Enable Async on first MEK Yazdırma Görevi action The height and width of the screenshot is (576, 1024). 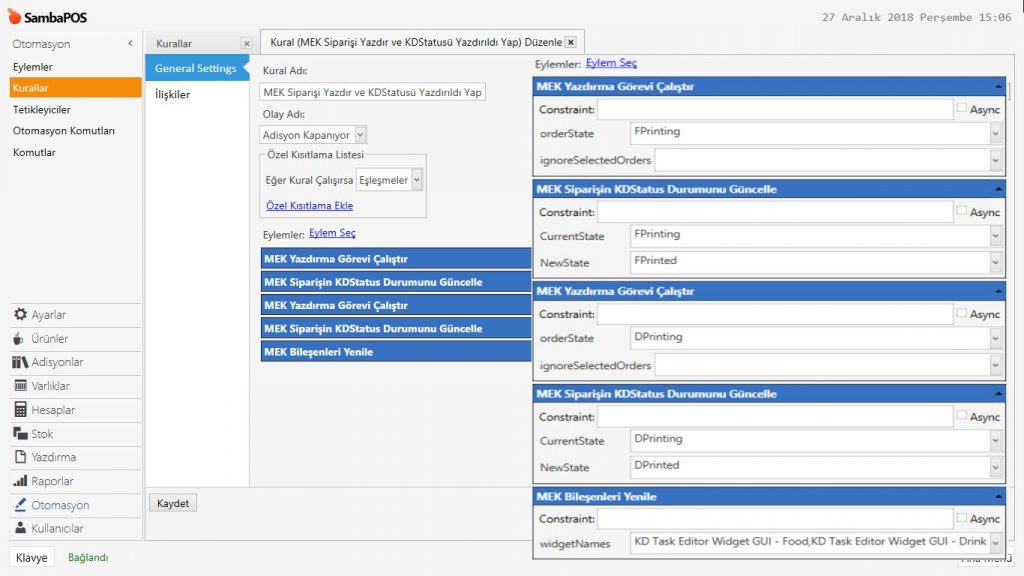(x=962, y=108)
